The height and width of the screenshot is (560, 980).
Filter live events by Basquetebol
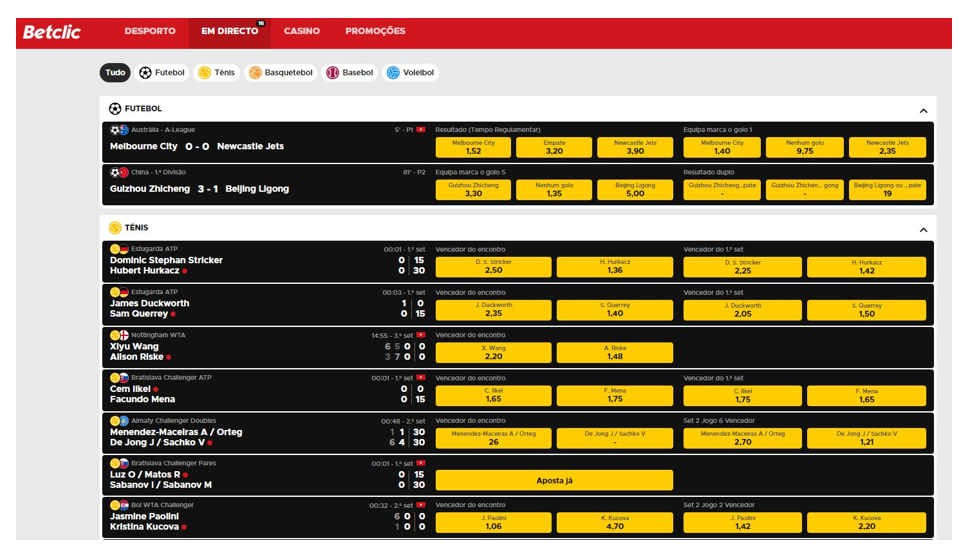pyautogui.click(x=281, y=72)
